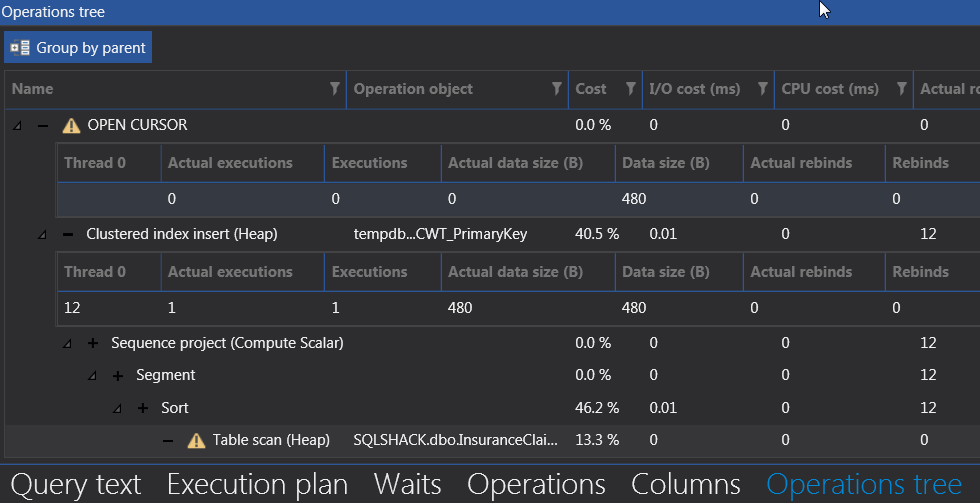Switch to the Query text tab
This screenshot has width=980, height=503.
click(76, 485)
